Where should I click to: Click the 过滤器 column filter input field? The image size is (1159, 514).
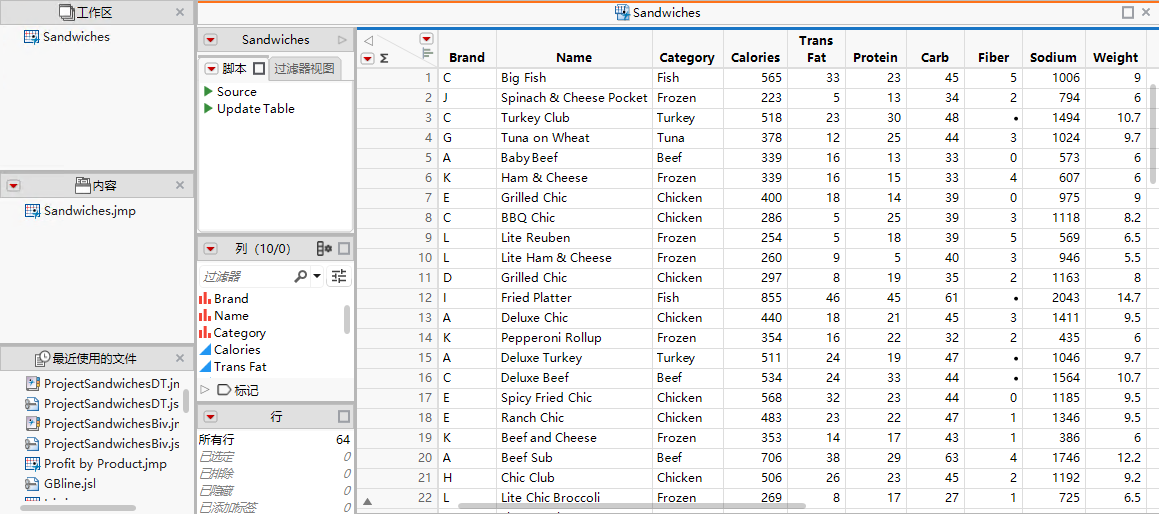coord(245,276)
